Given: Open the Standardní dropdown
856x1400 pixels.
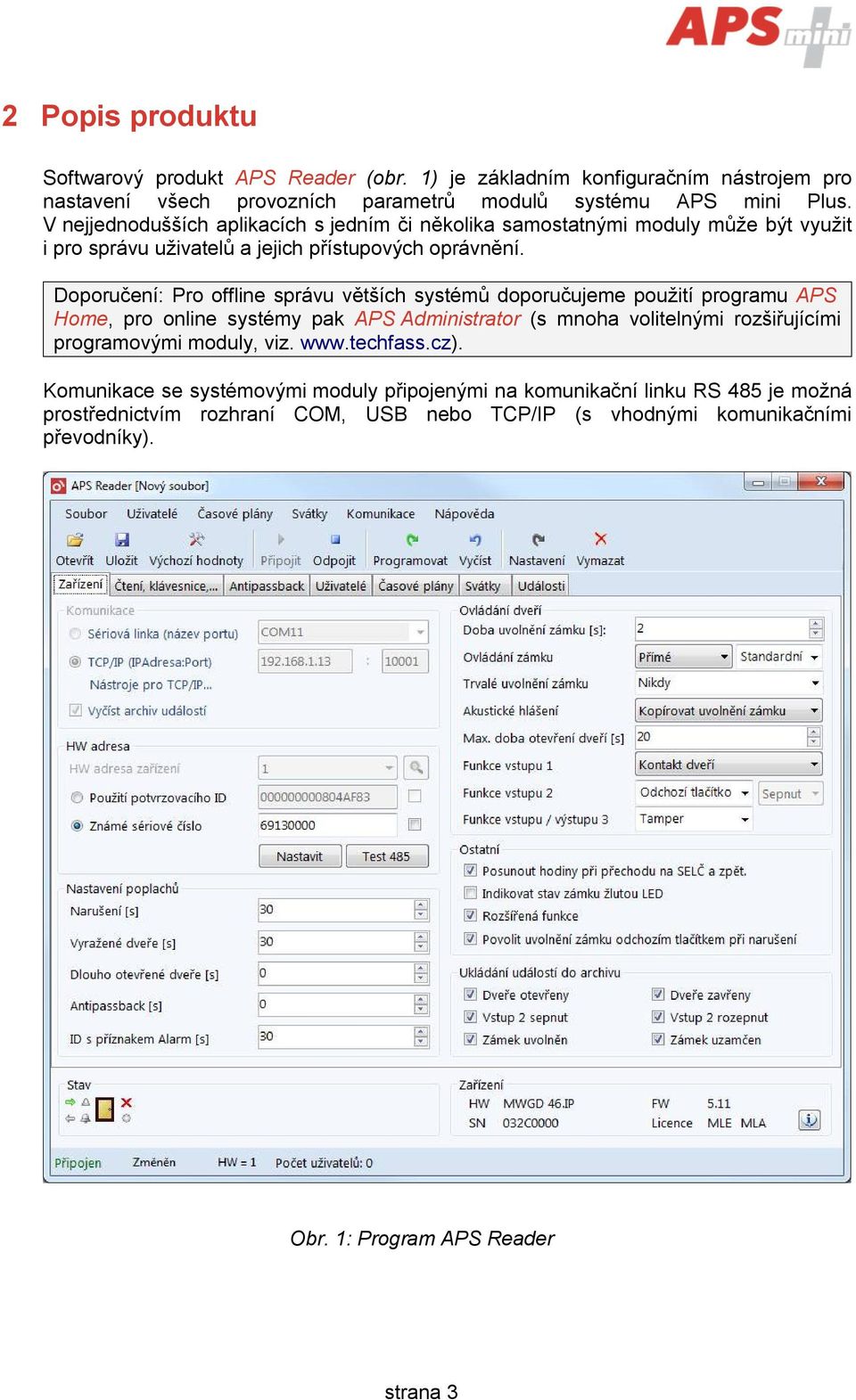Looking at the screenshot, I should [779, 657].
